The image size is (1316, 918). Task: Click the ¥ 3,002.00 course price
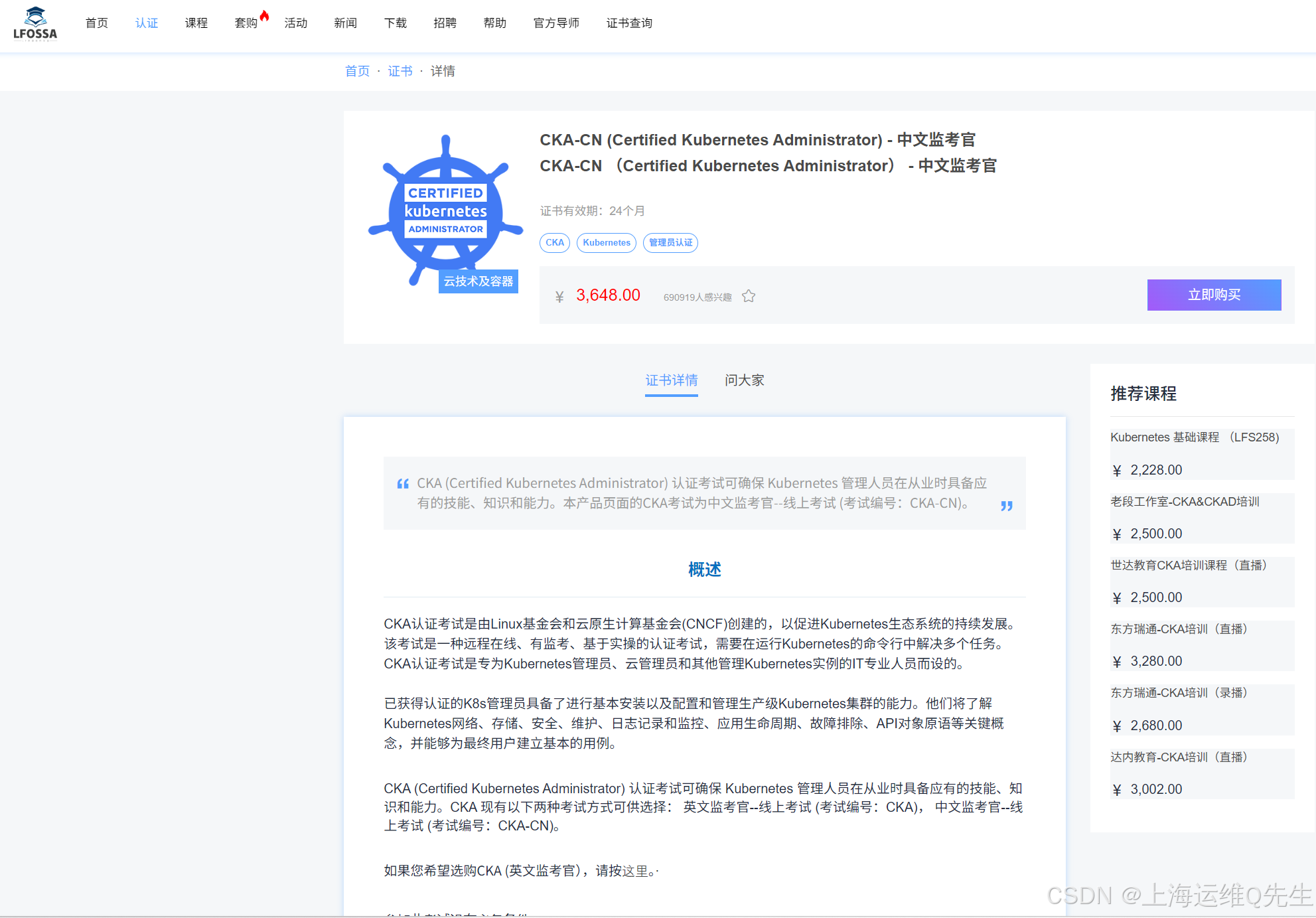(x=1147, y=789)
